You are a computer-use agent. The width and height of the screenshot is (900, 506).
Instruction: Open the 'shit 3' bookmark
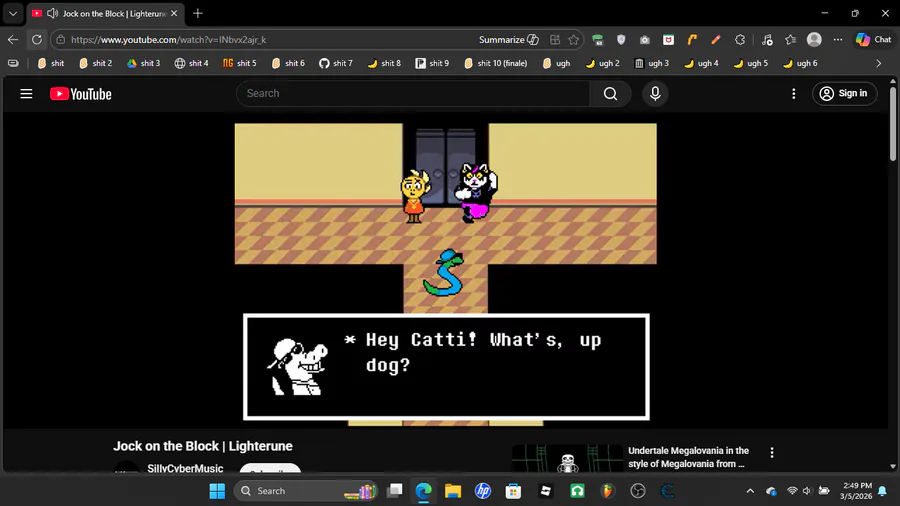(x=143, y=63)
